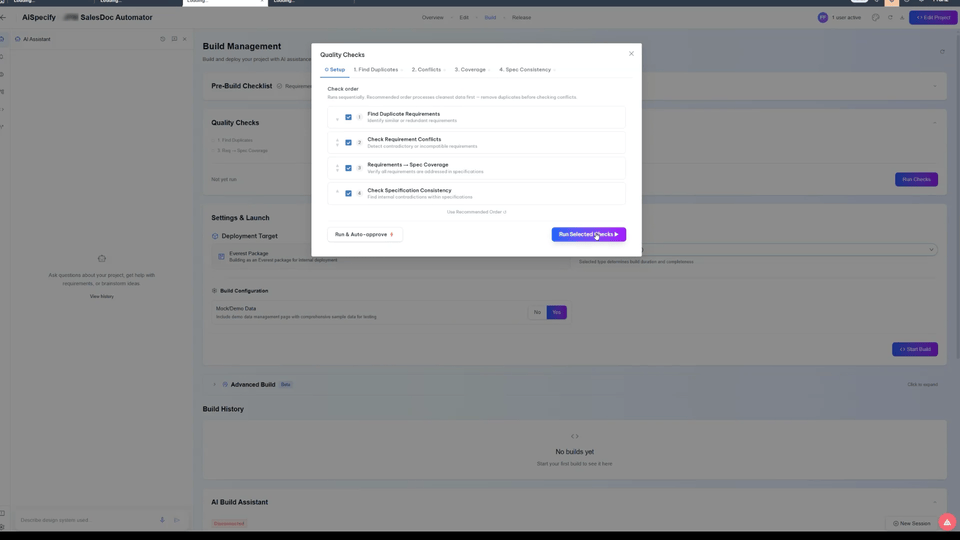The image size is (960, 540).
Task: Click the Pre-Build Checklist status check icon
Action: (279, 86)
